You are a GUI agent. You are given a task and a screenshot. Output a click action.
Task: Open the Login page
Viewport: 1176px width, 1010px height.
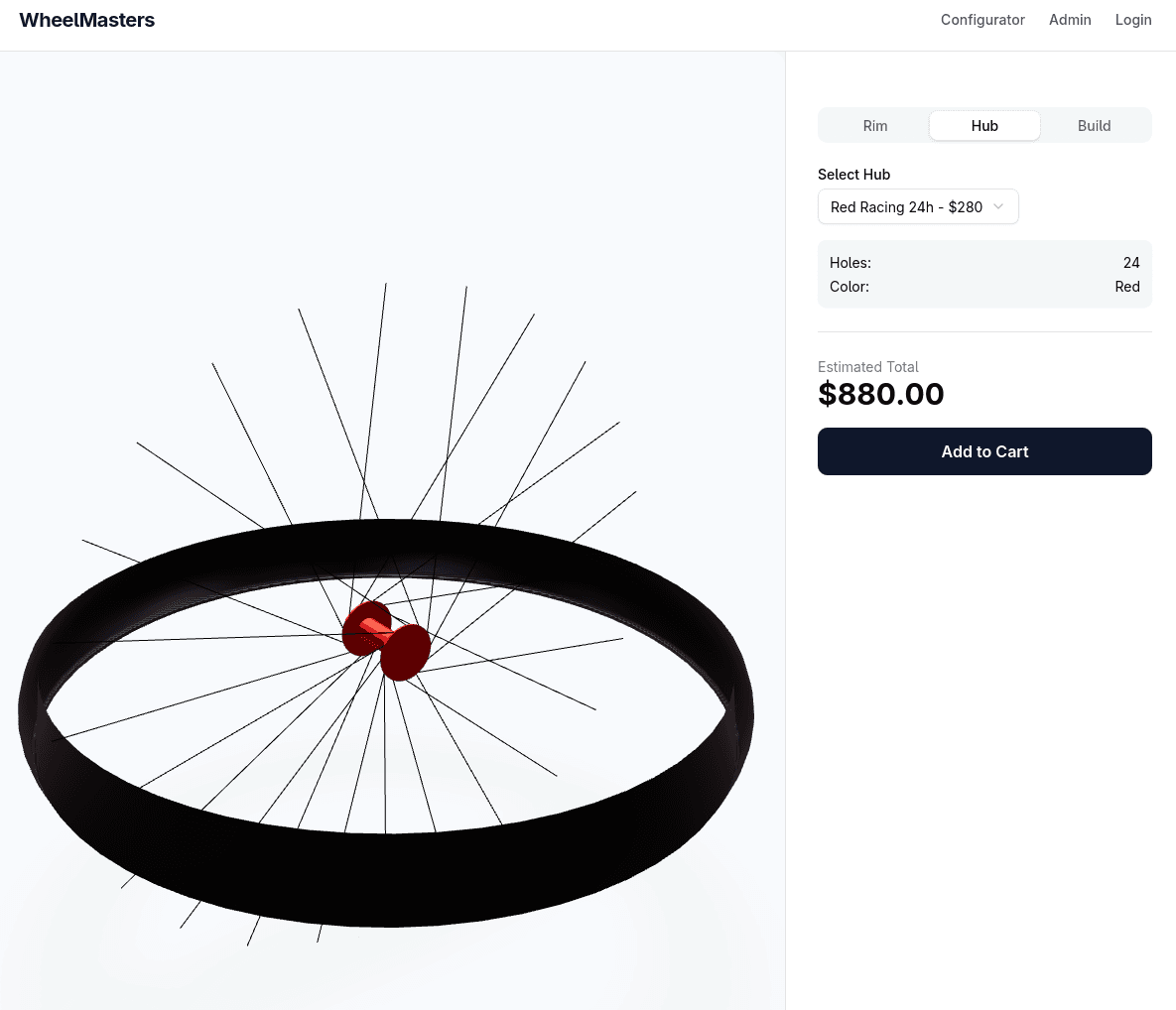coord(1132,20)
